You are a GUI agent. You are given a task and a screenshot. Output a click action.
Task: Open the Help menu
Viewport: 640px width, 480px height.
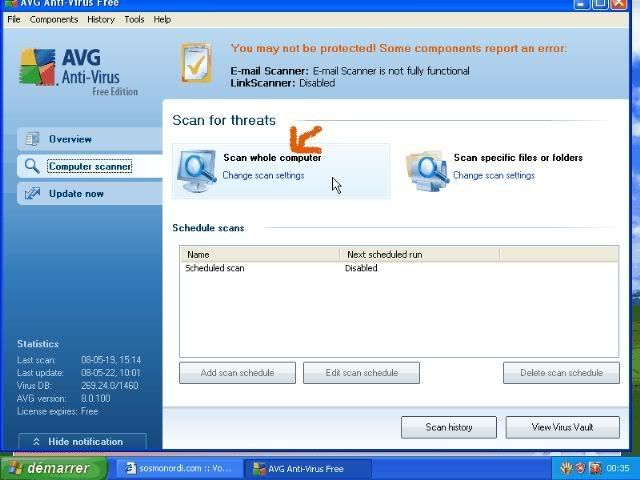[x=162, y=20]
